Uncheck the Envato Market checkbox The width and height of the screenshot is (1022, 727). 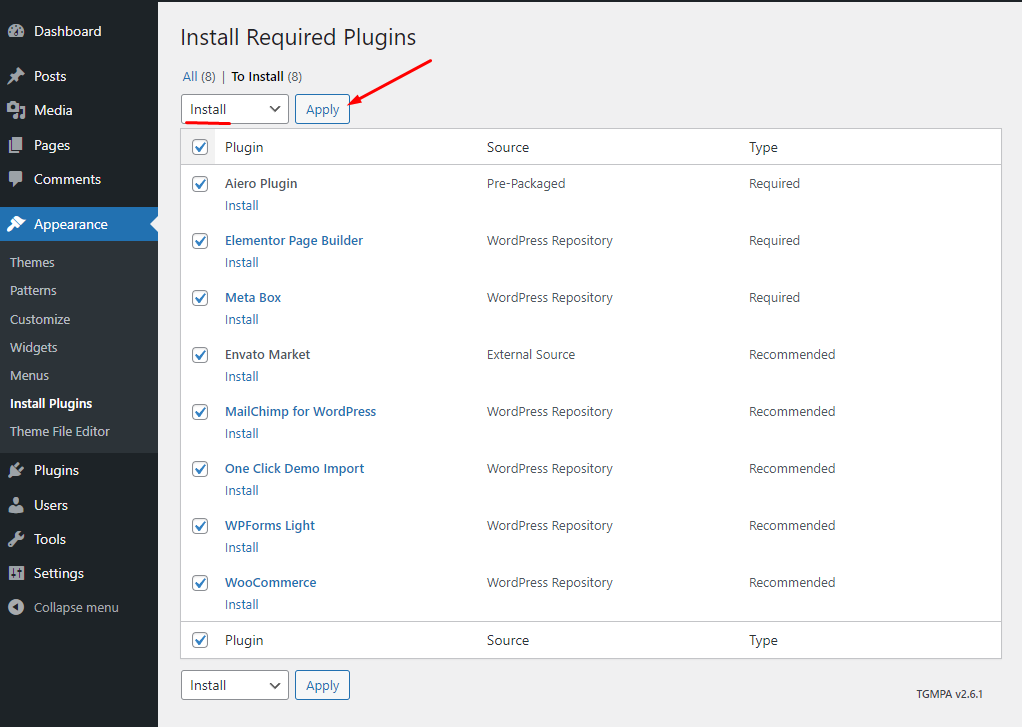tap(200, 355)
